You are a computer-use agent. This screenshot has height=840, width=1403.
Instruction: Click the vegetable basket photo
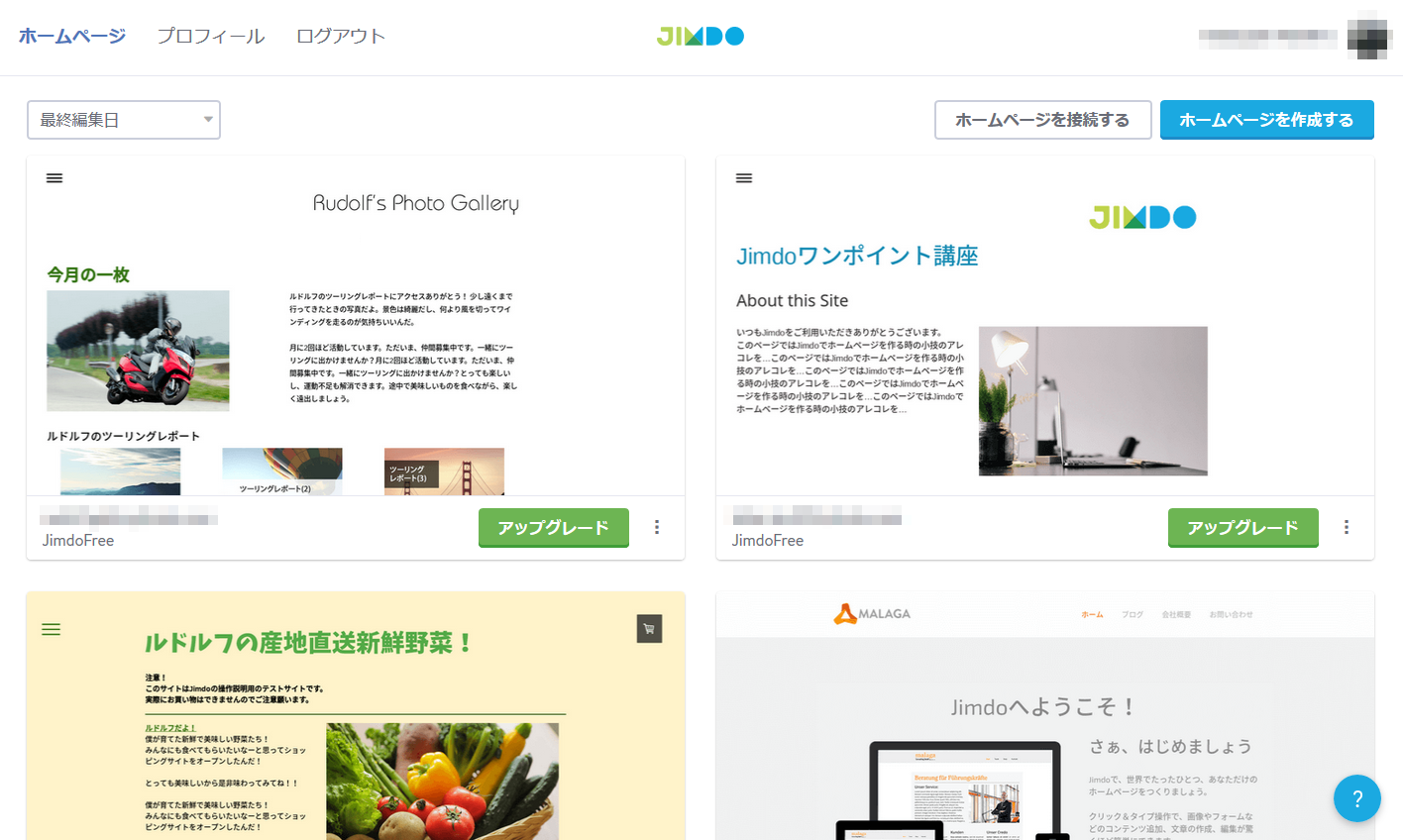[443, 782]
